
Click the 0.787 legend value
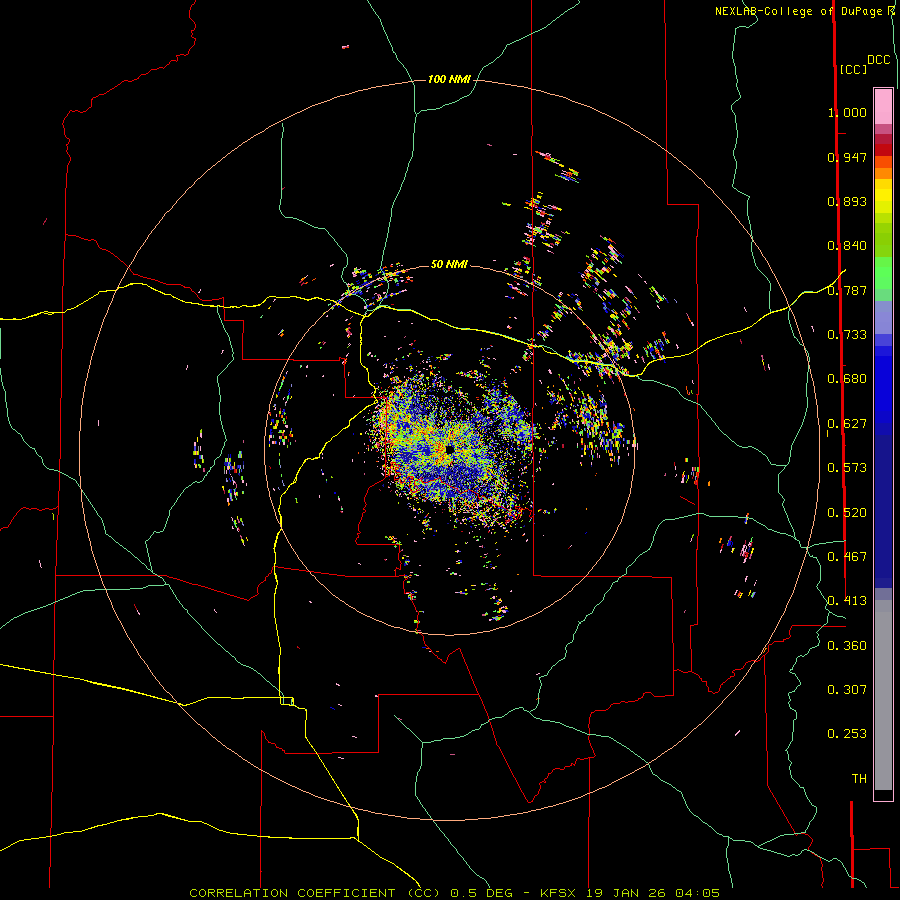(847, 290)
